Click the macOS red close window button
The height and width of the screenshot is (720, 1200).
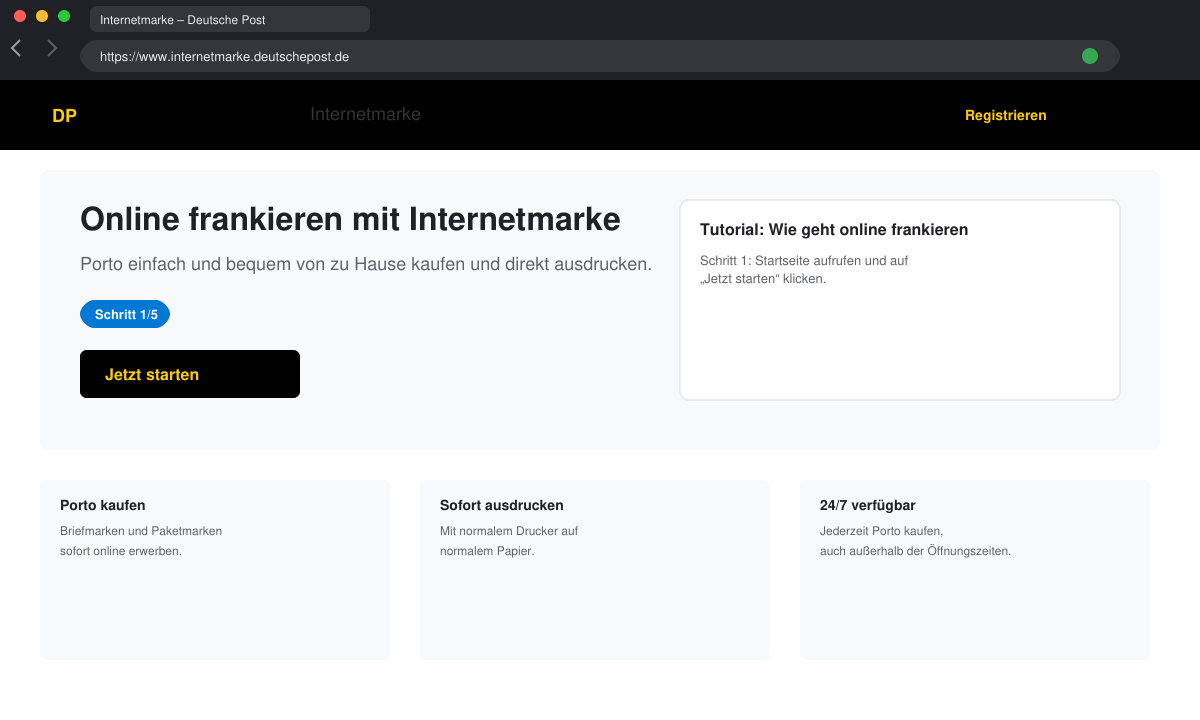(x=20, y=16)
